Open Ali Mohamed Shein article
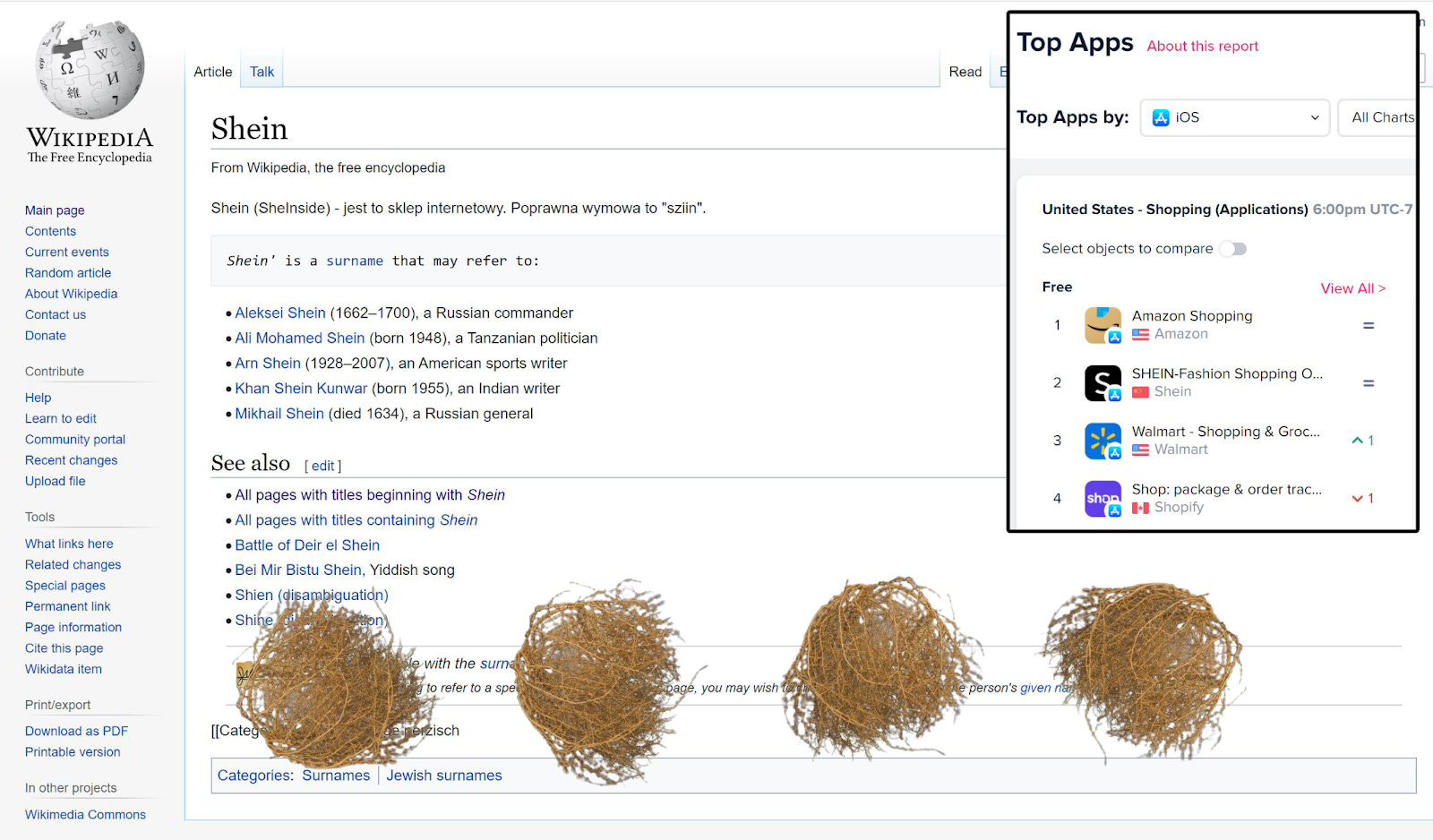 click(300, 338)
